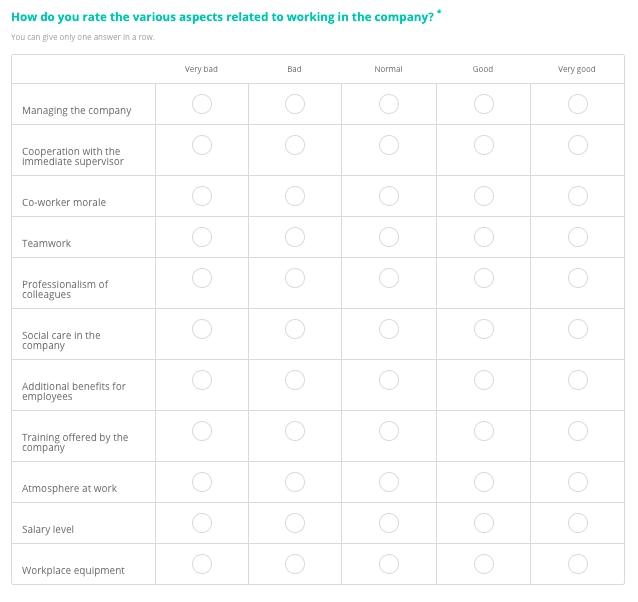
Task: Rate Teamwork as Good
Action: click(x=484, y=237)
